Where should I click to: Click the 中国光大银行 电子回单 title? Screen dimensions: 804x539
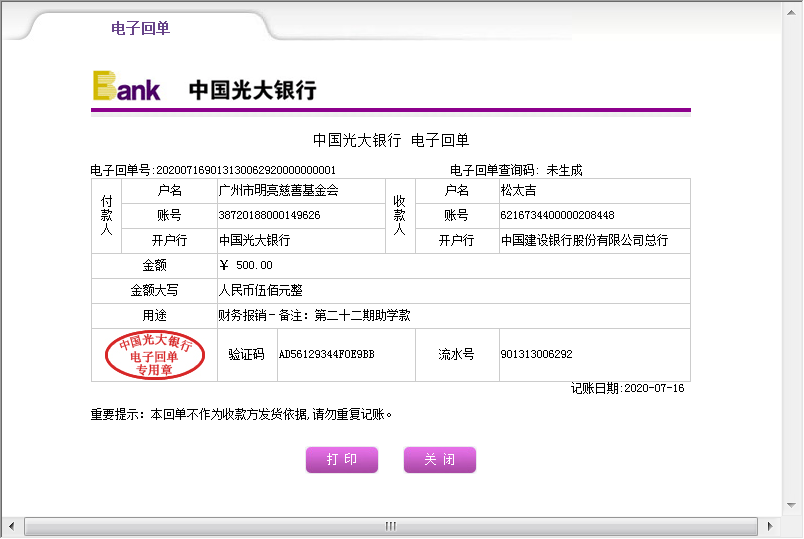[391, 140]
